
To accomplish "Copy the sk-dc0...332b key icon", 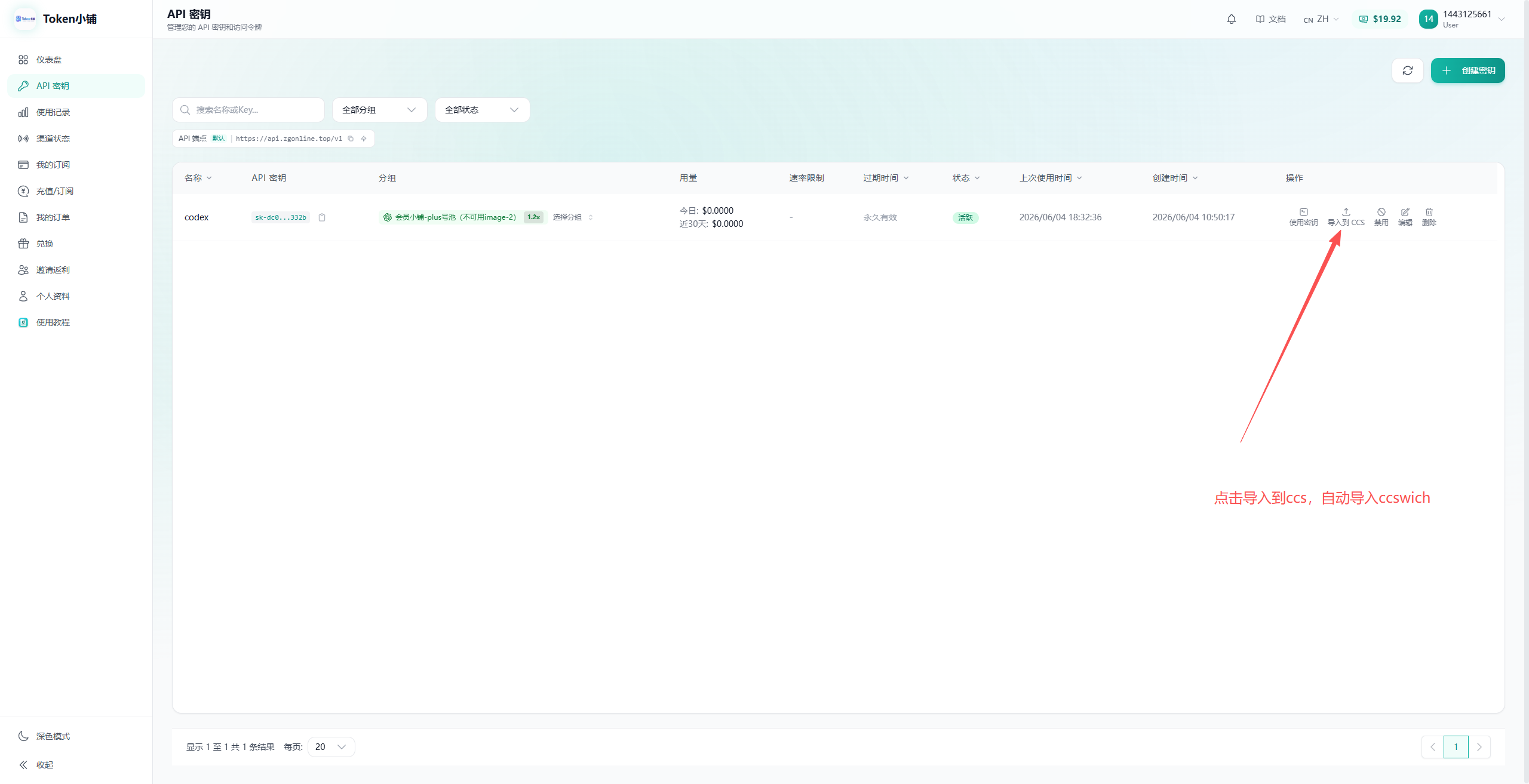I will click(x=322, y=217).
